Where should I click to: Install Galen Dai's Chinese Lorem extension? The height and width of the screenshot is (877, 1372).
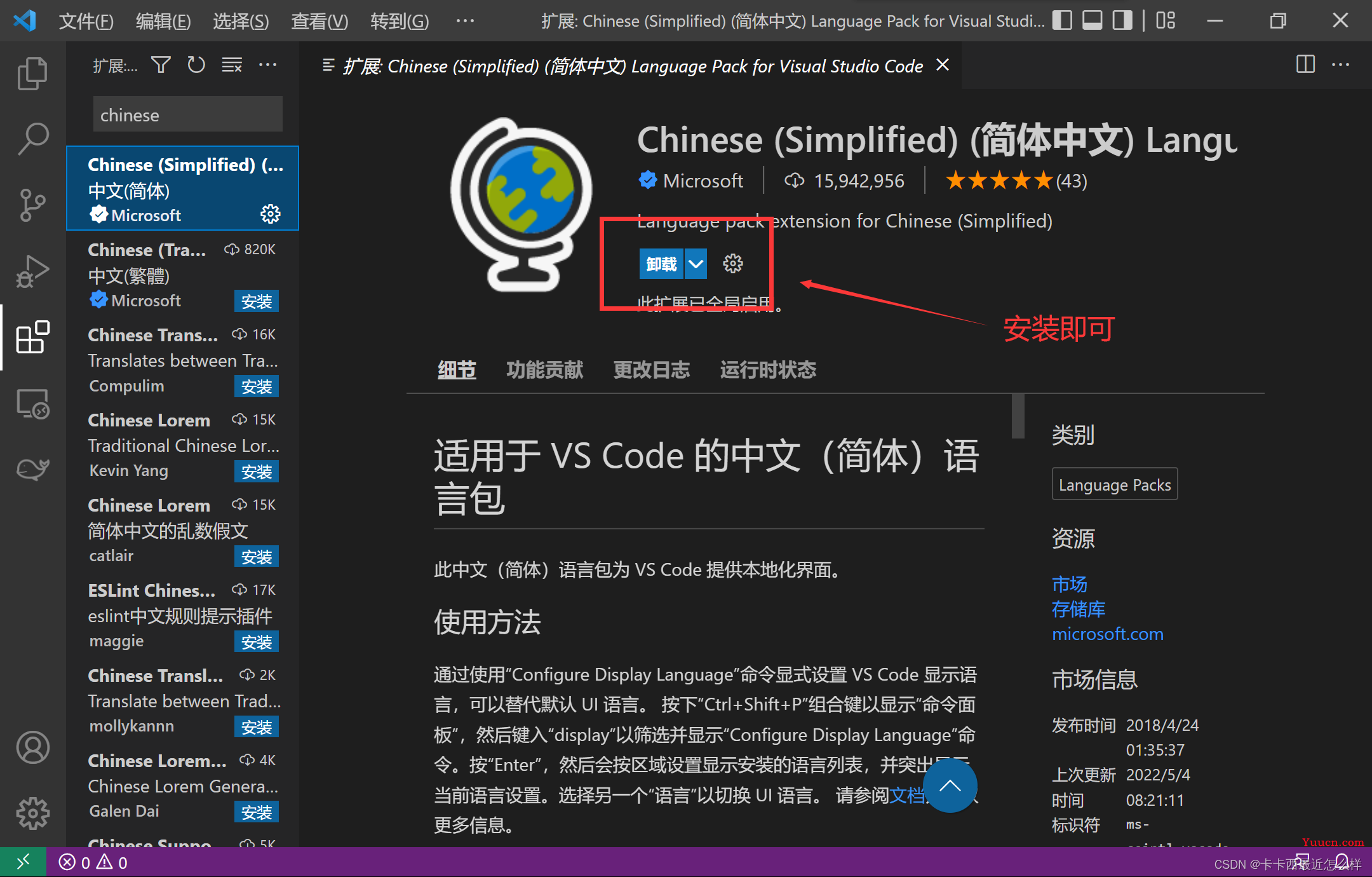pos(257,812)
